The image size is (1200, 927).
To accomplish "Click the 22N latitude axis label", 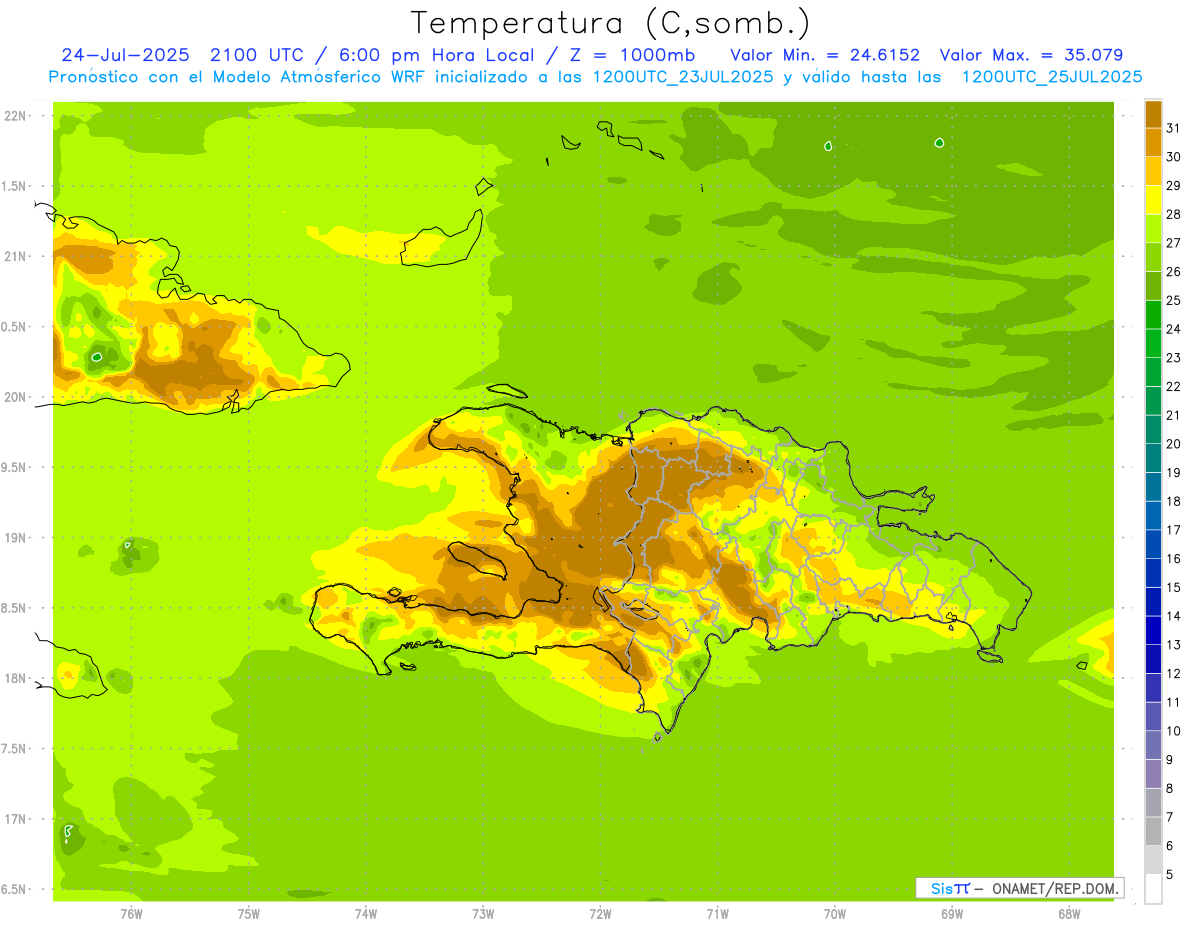I will (17, 116).
